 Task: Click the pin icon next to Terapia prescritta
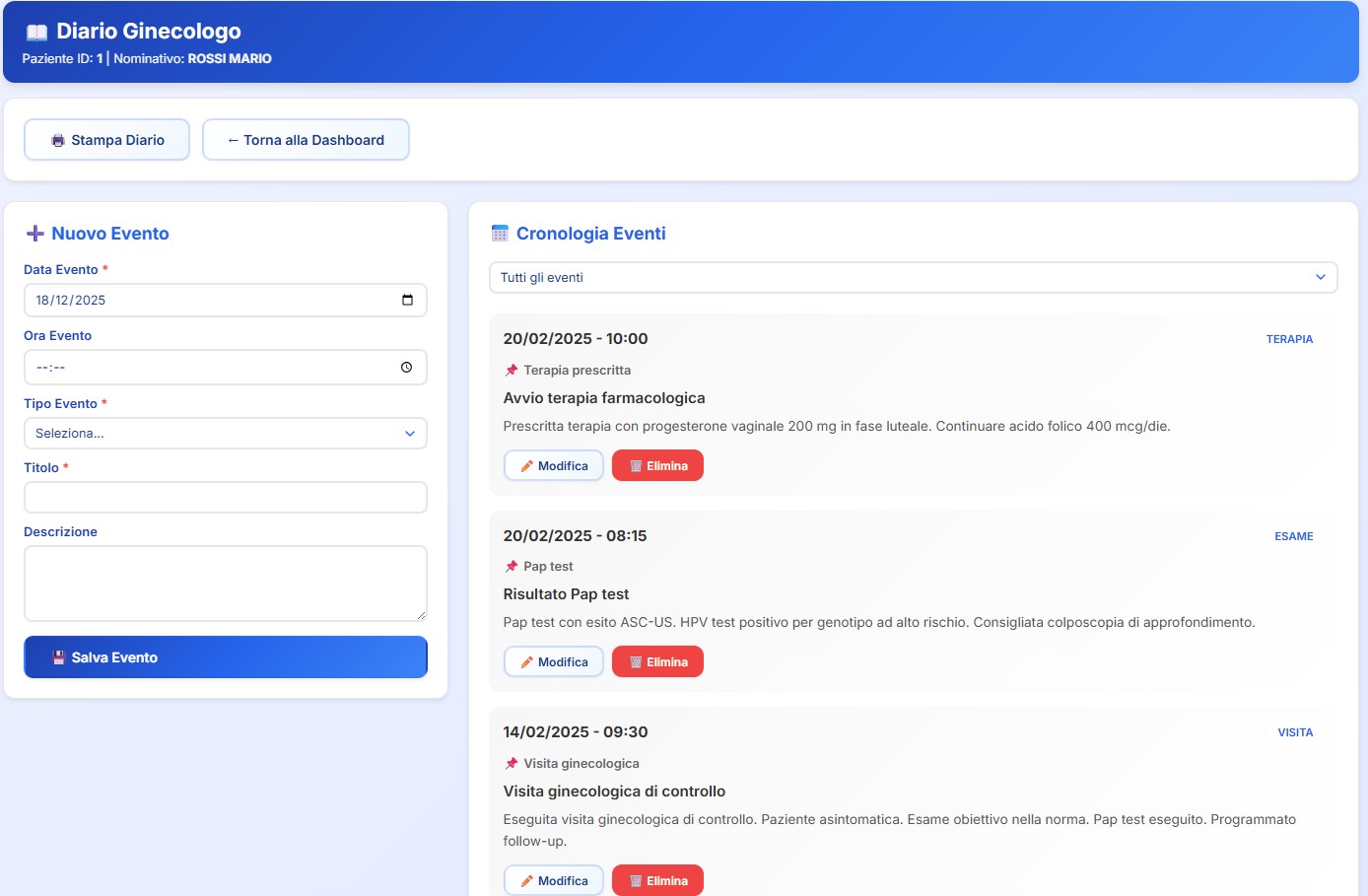pyautogui.click(x=512, y=371)
